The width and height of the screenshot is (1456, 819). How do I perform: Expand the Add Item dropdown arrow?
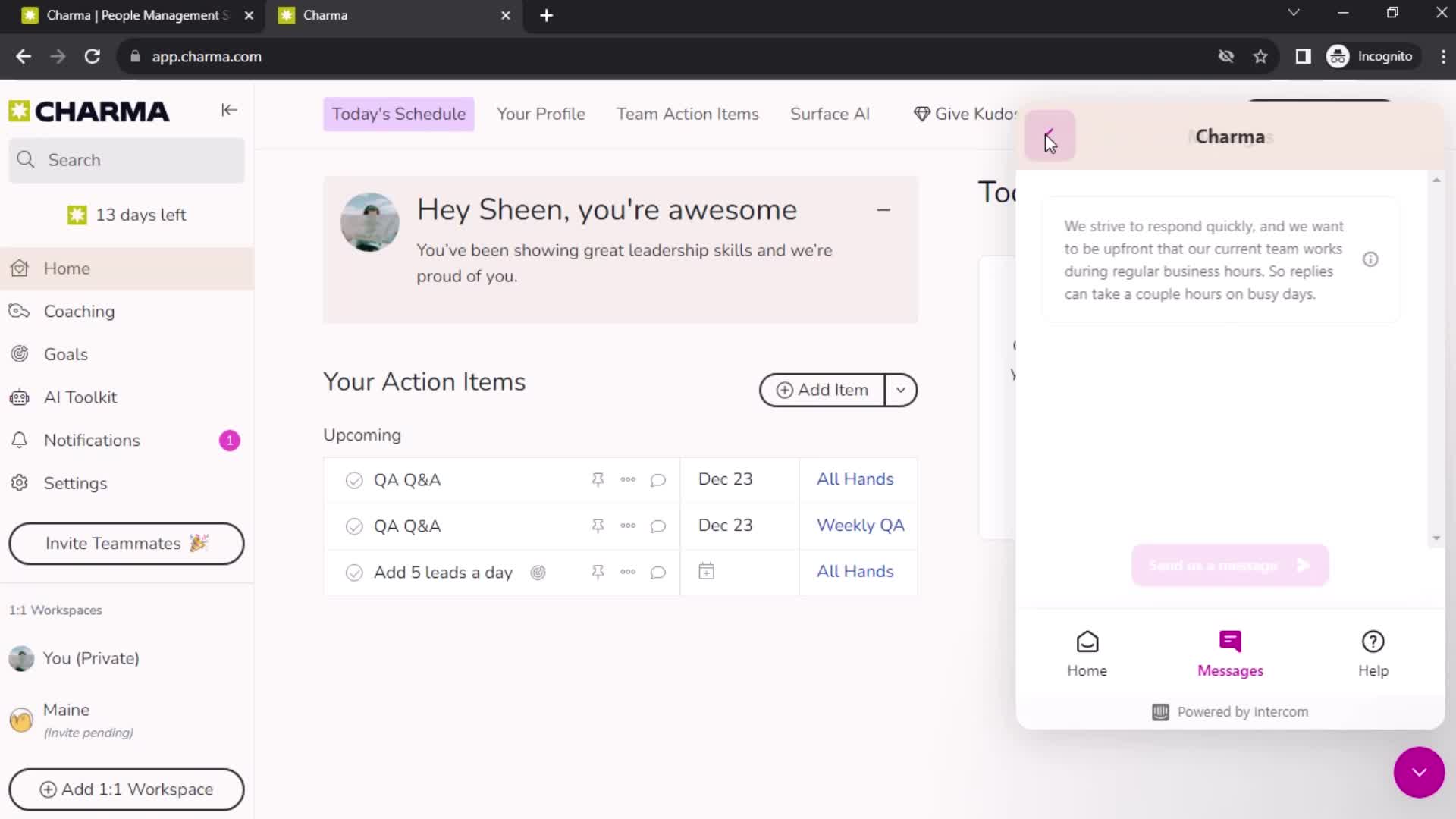pos(901,390)
